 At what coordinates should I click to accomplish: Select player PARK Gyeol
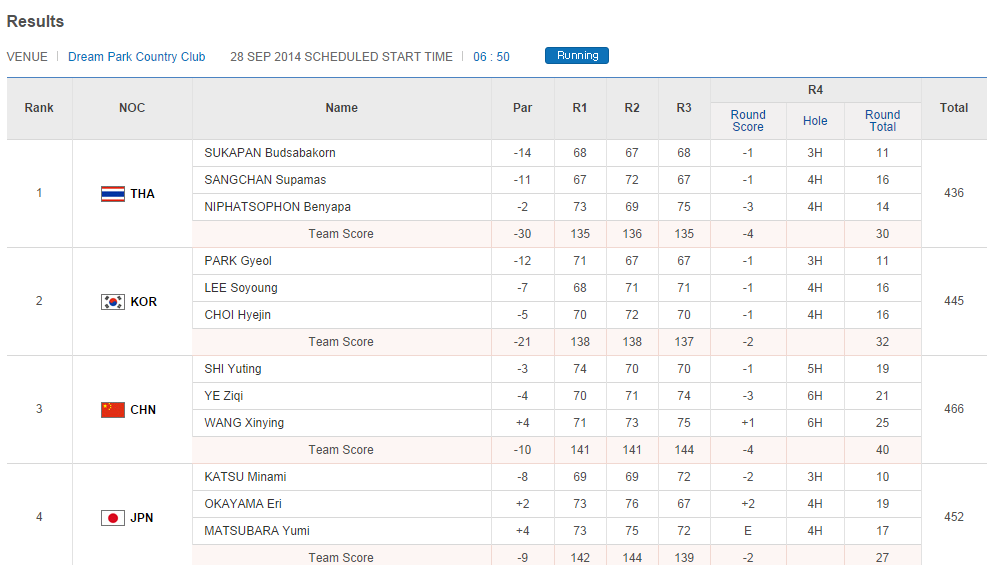238,261
